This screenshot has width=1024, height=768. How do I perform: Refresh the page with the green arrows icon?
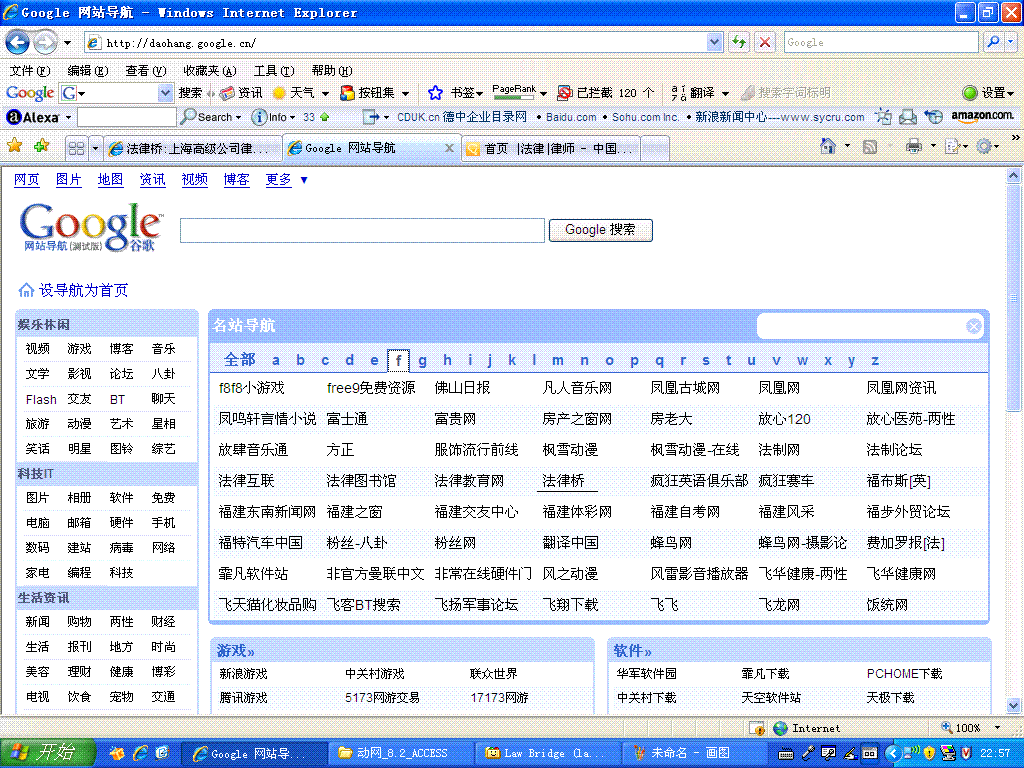(739, 43)
